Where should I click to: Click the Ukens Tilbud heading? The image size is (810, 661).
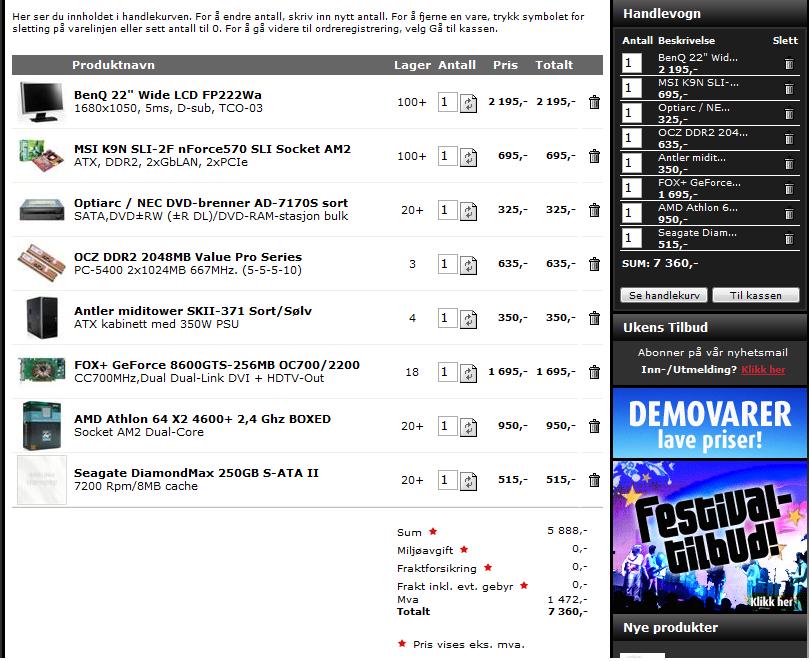coord(665,327)
